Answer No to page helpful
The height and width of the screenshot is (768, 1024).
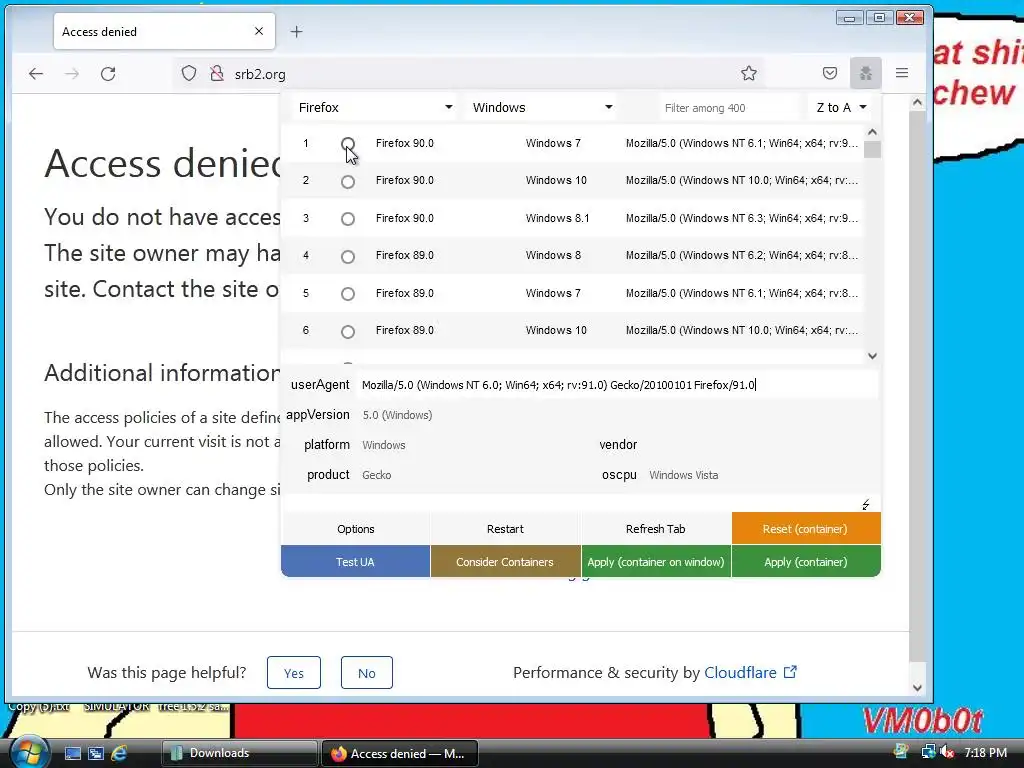coord(366,673)
